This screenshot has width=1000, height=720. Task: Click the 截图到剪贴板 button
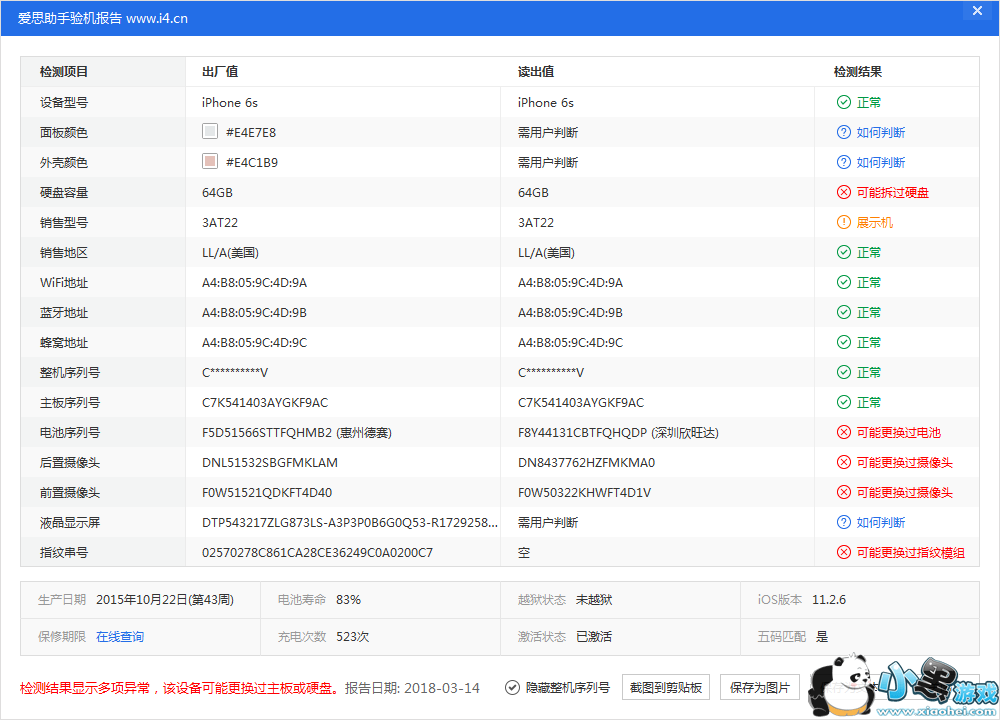666,687
